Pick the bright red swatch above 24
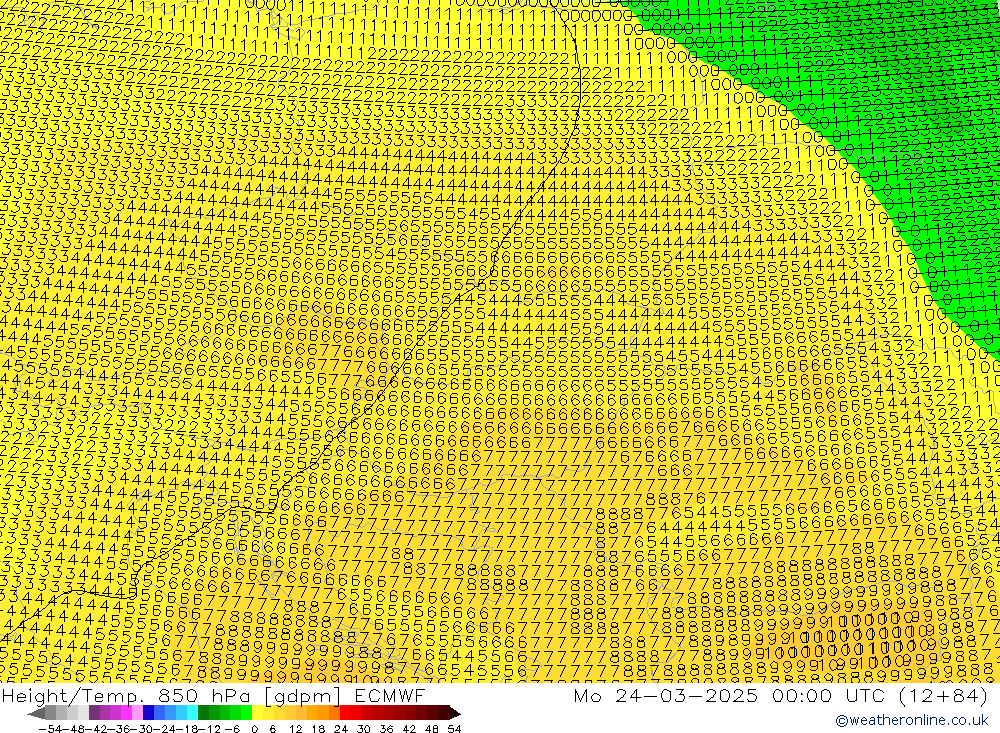 (345, 713)
